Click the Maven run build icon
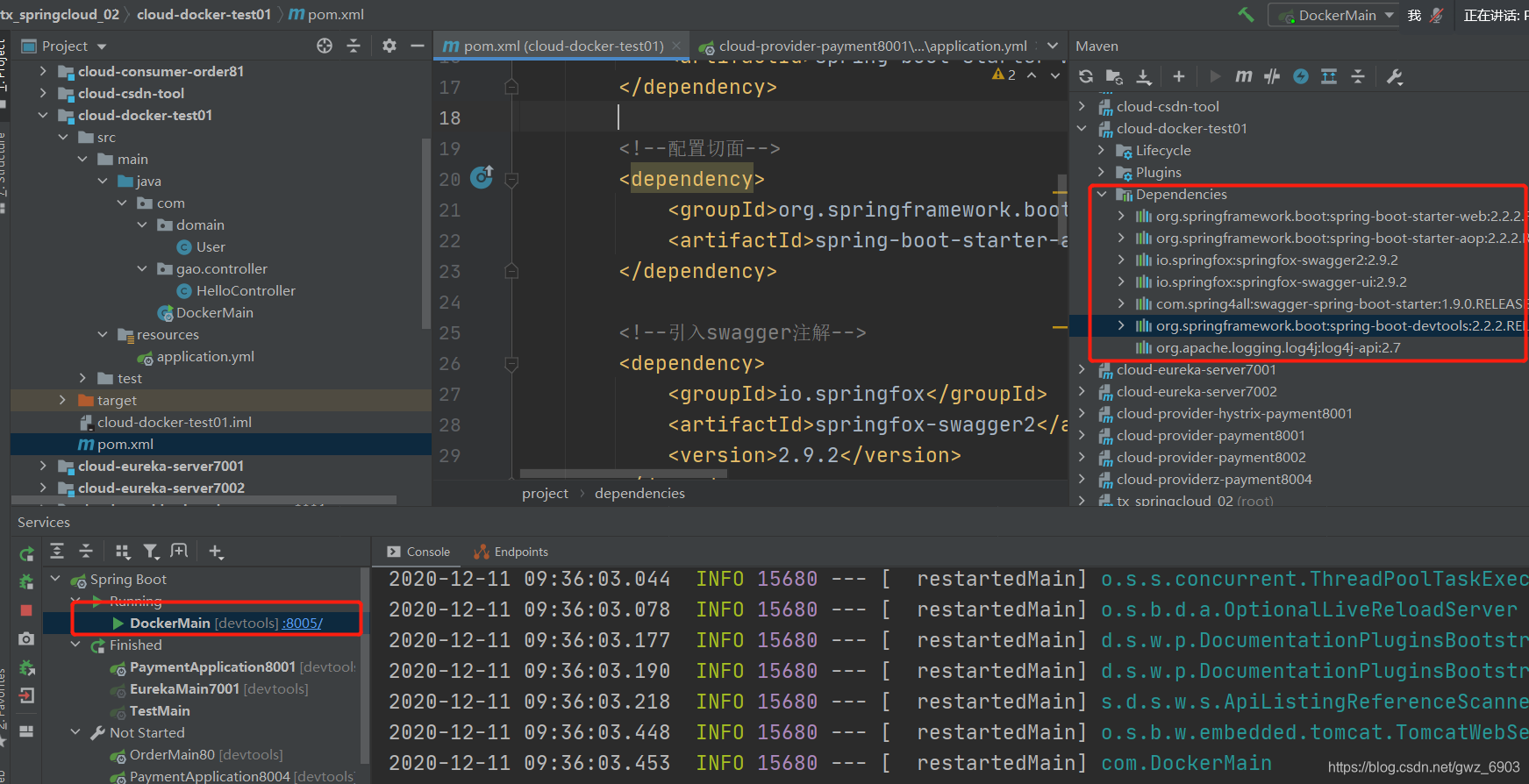Screen dimensions: 1529x784 (1215, 76)
